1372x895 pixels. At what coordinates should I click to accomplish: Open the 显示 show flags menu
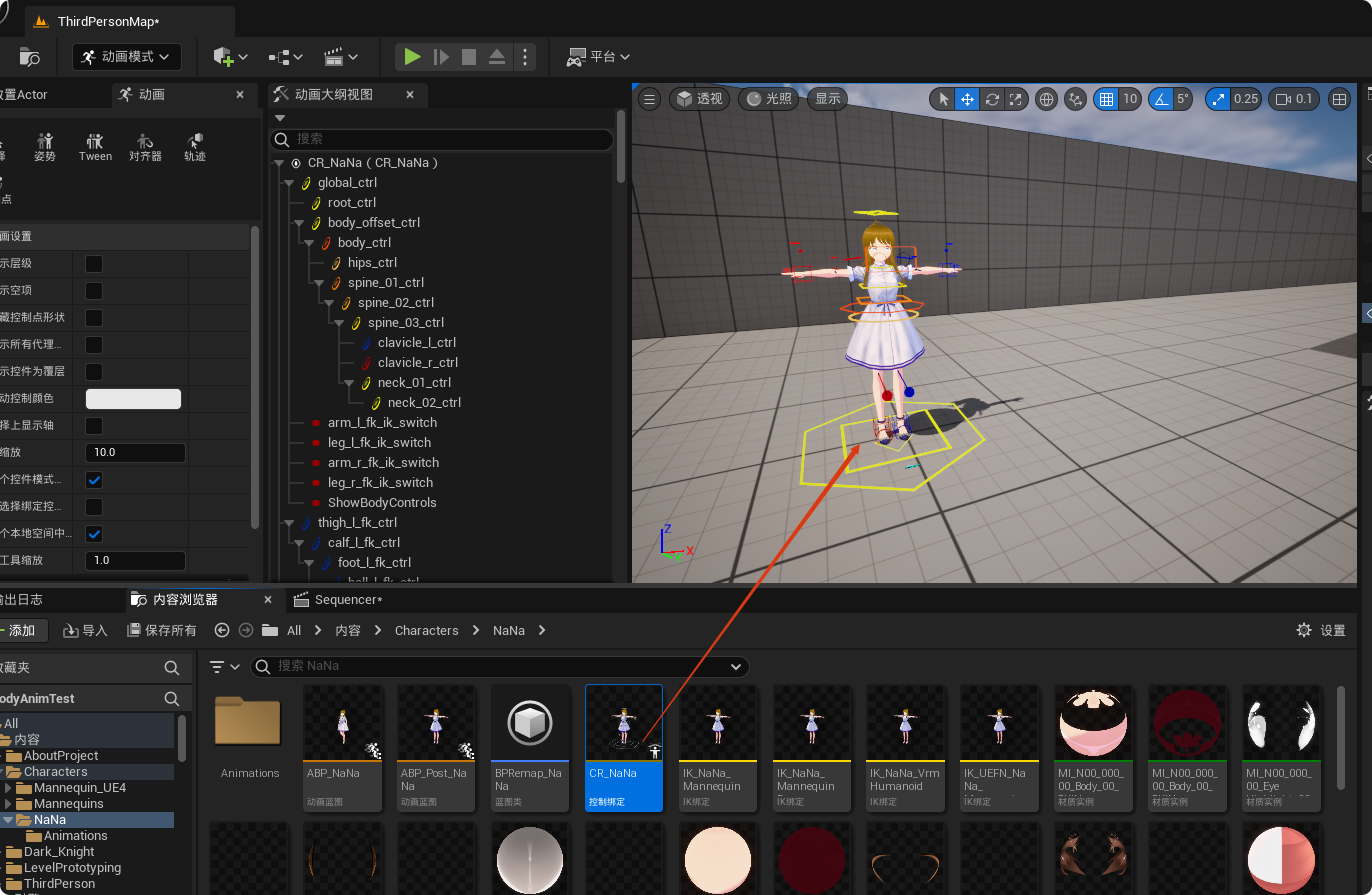pyautogui.click(x=828, y=99)
